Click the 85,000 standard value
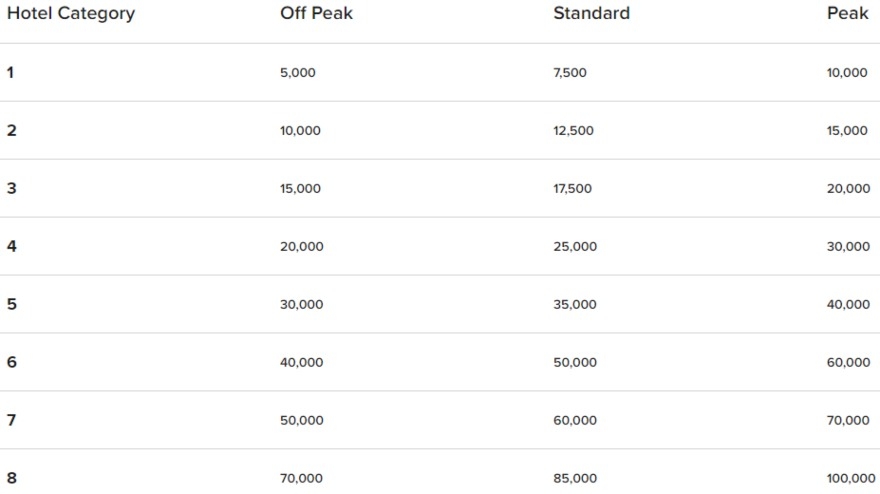The width and height of the screenshot is (880, 494). pos(574,479)
